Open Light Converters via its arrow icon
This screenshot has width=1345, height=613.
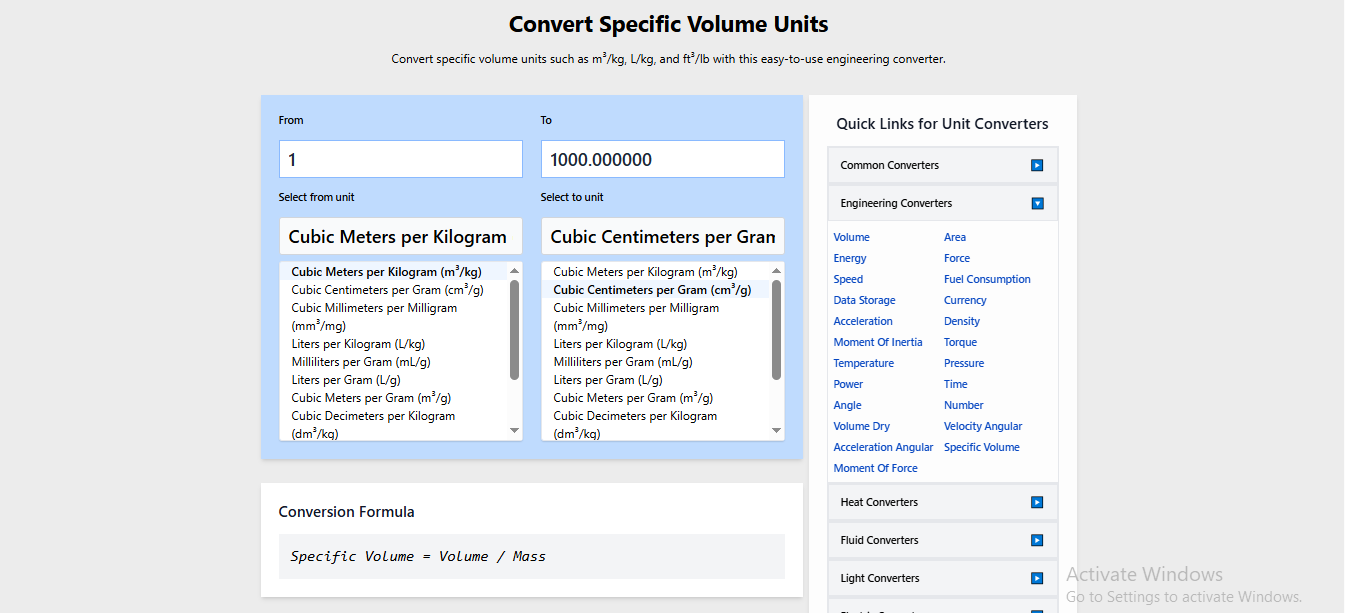point(1039,577)
